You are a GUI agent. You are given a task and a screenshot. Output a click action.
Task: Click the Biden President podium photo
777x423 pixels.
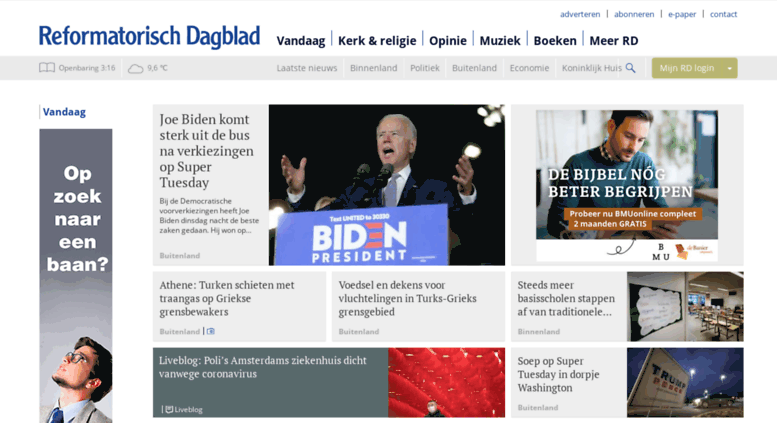tap(387, 185)
